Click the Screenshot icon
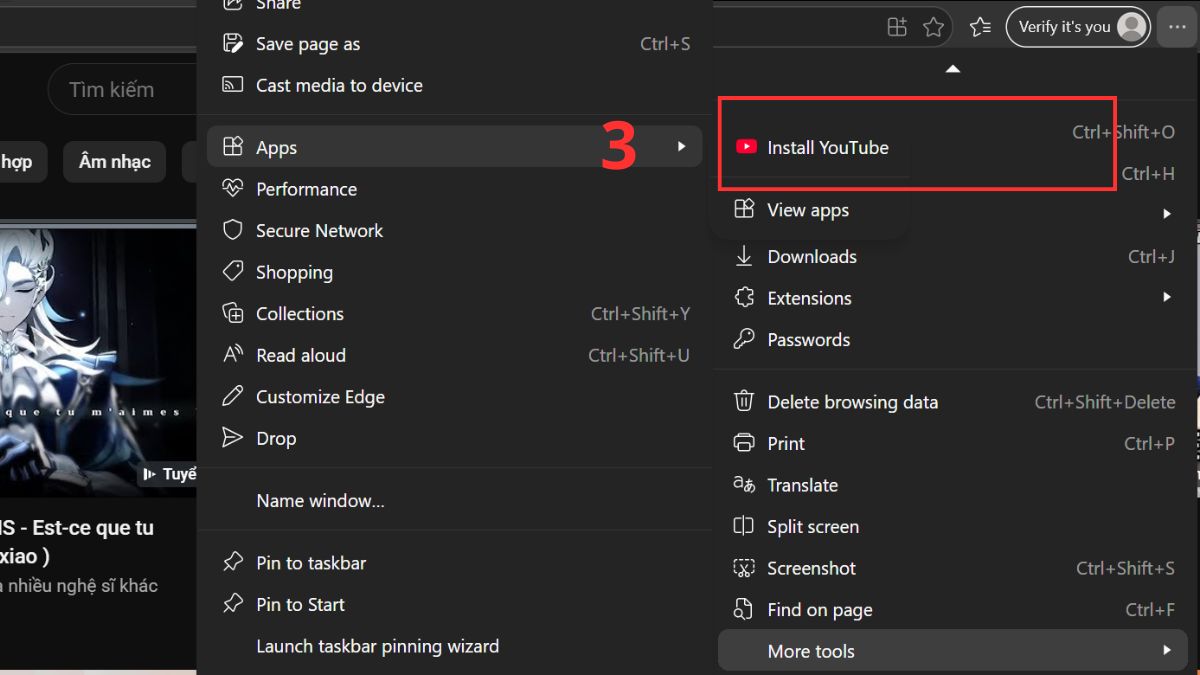 (x=743, y=567)
